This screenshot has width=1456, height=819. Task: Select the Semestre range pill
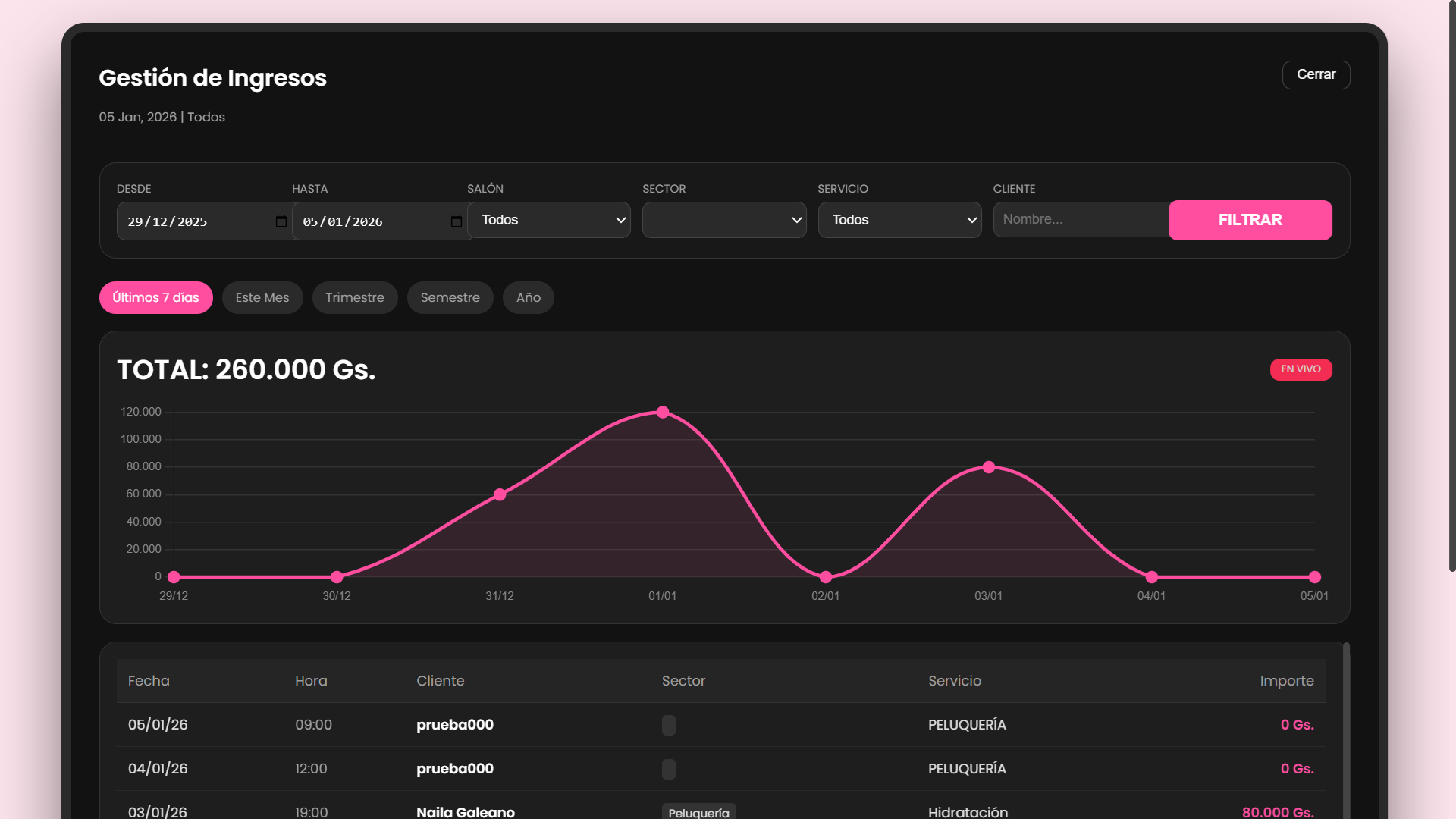point(450,298)
